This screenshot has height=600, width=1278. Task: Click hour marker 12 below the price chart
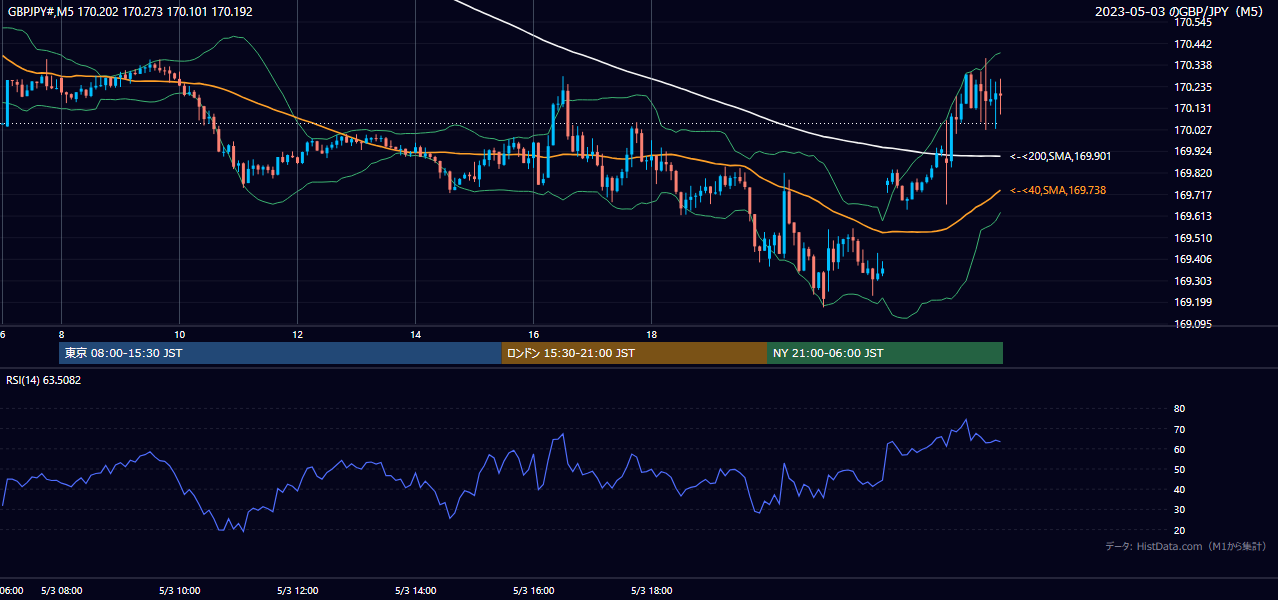point(297,334)
